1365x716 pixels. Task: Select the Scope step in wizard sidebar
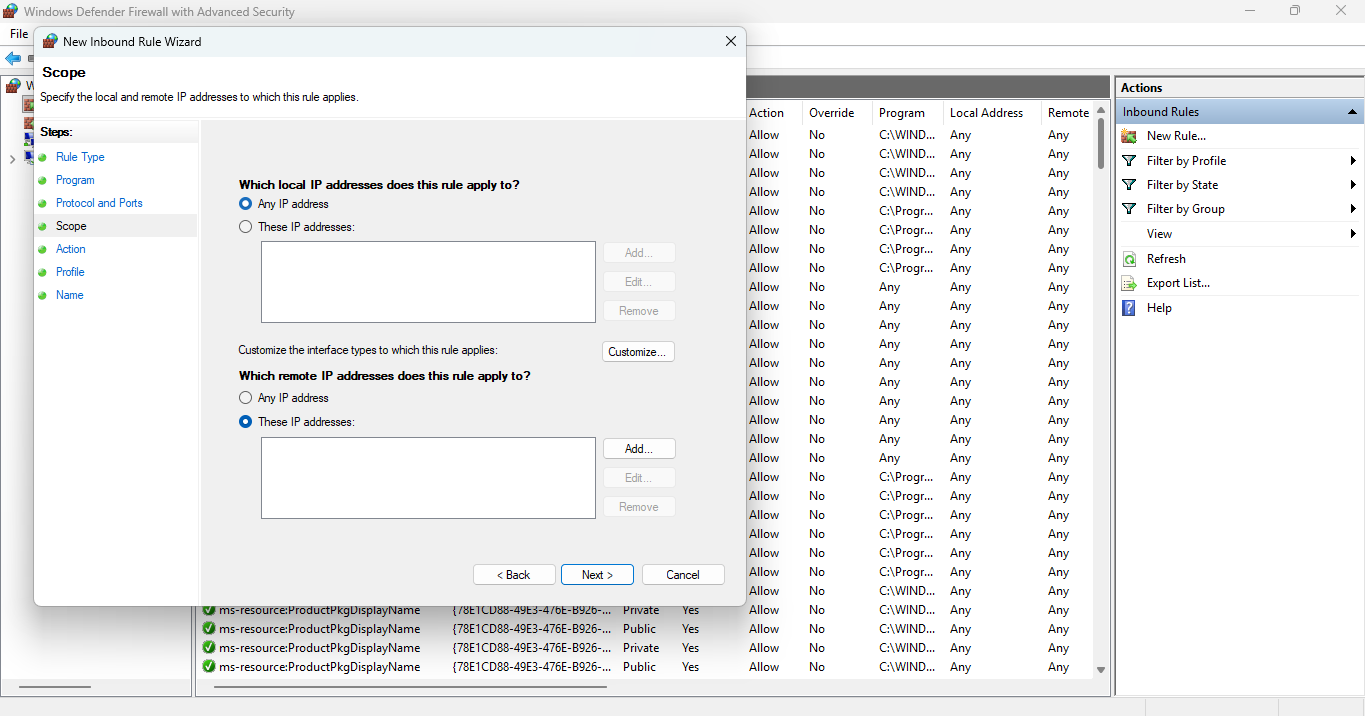(x=71, y=226)
